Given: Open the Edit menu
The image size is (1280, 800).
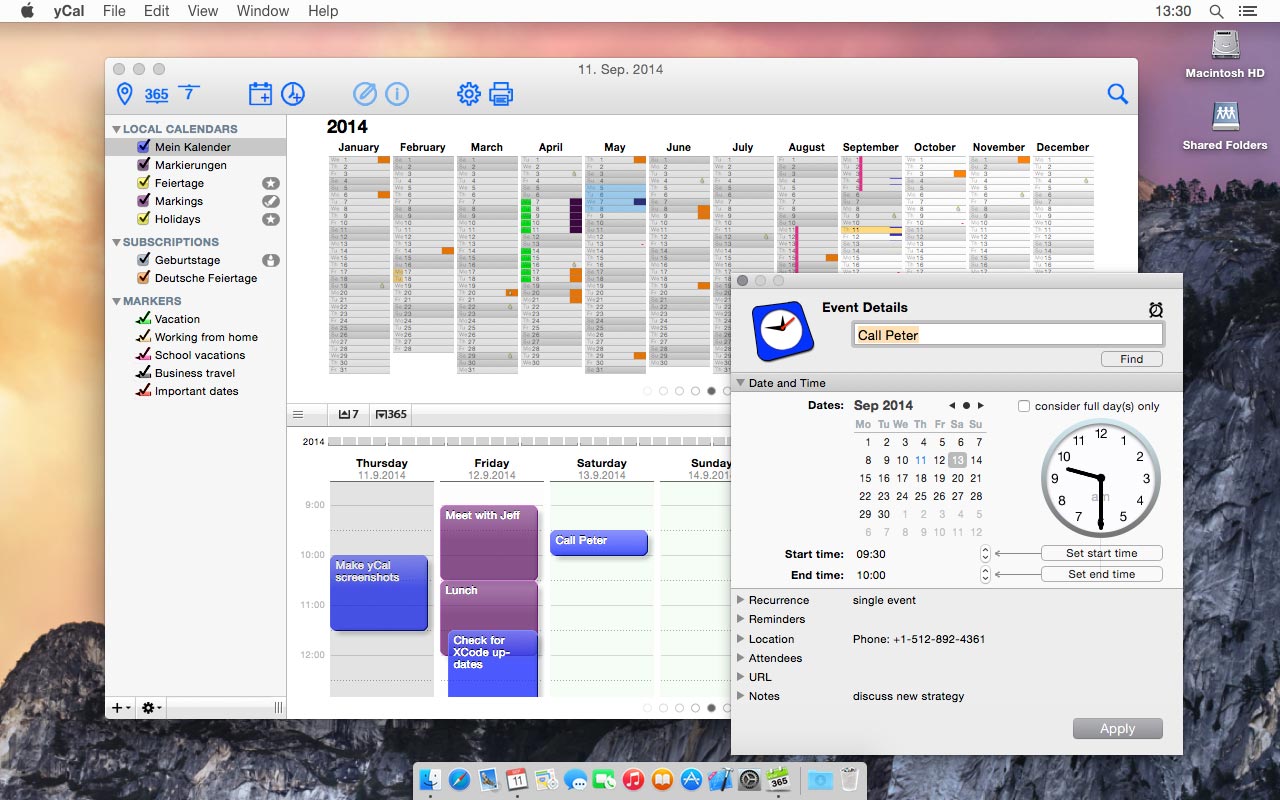Looking at the screenshot, I should point(156,11).
